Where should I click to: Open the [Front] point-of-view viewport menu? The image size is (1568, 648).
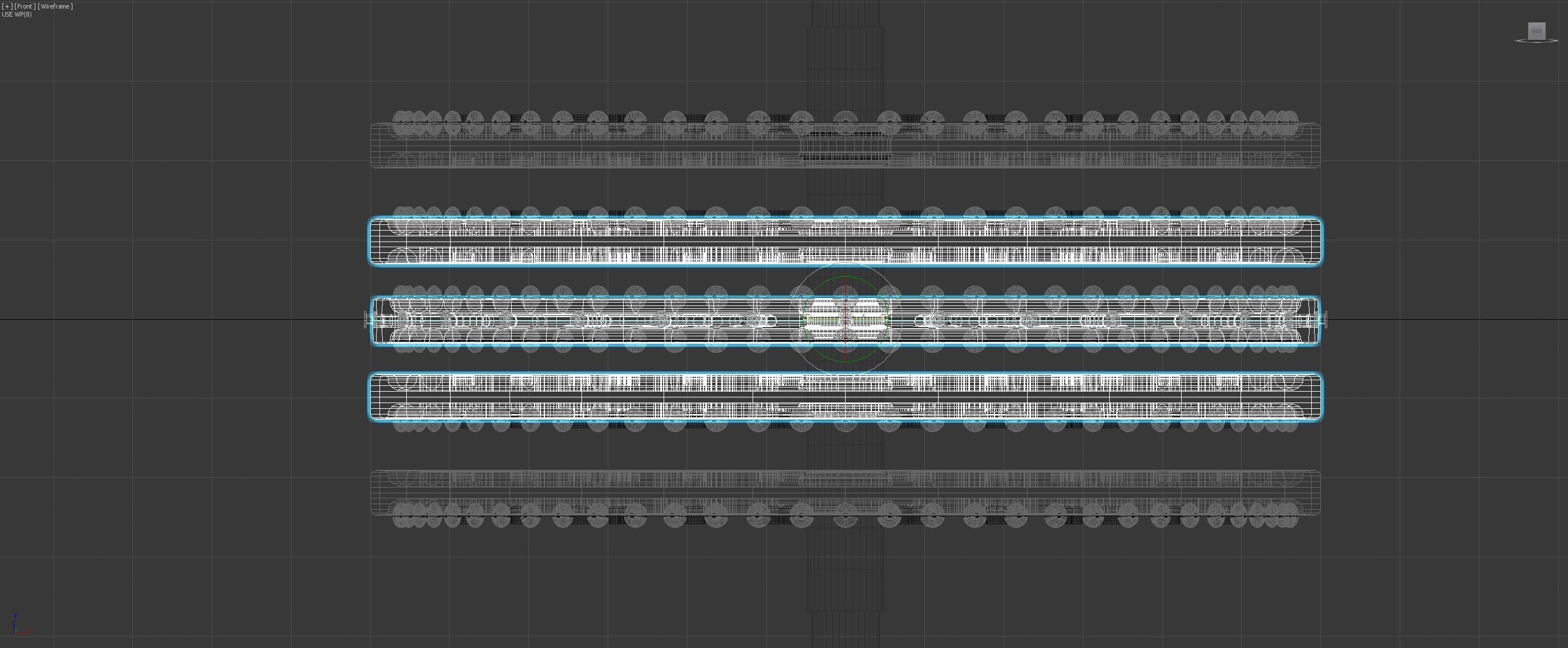(x=25, y=6)
